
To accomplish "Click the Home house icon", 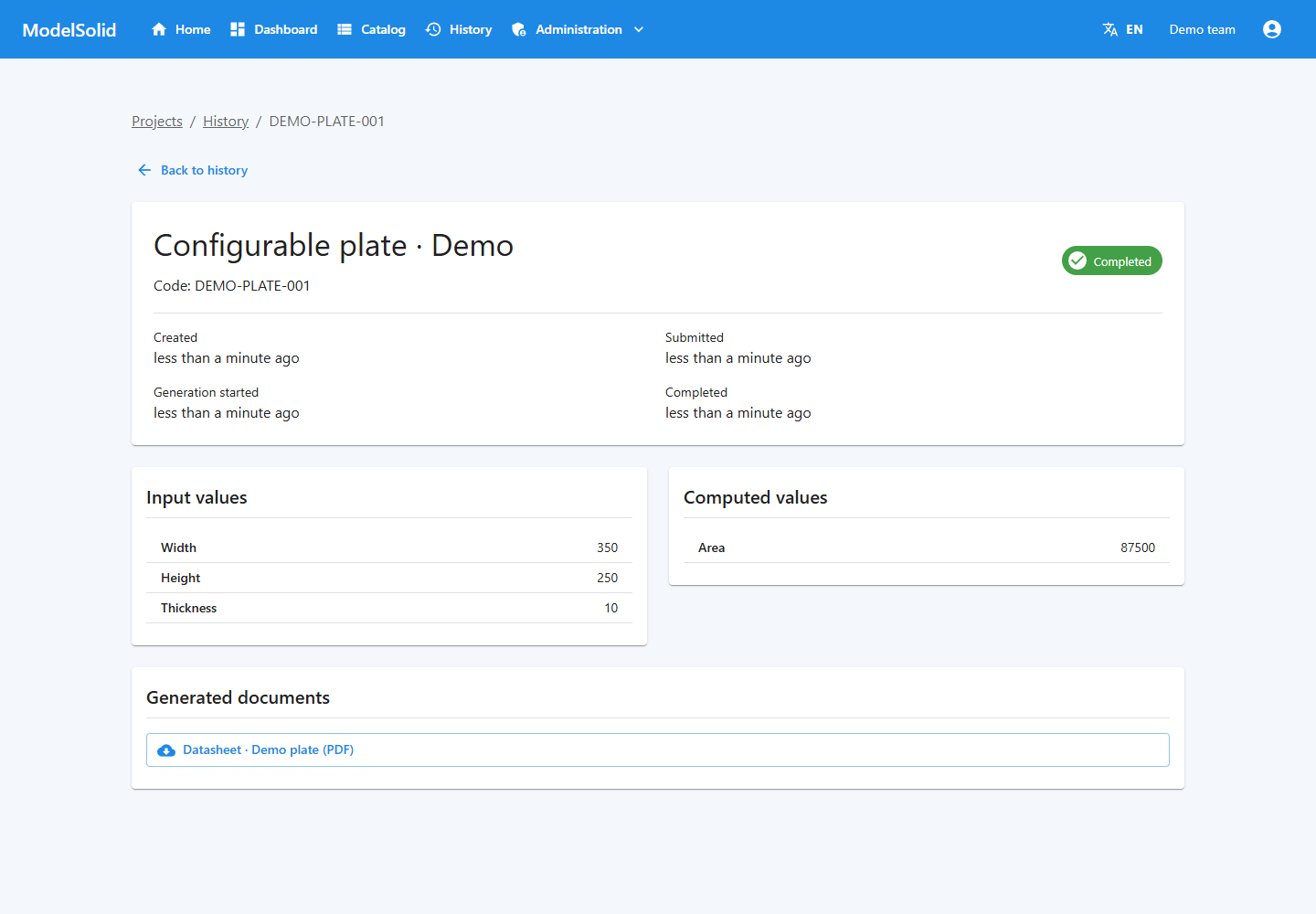I will tap(159, 29).
